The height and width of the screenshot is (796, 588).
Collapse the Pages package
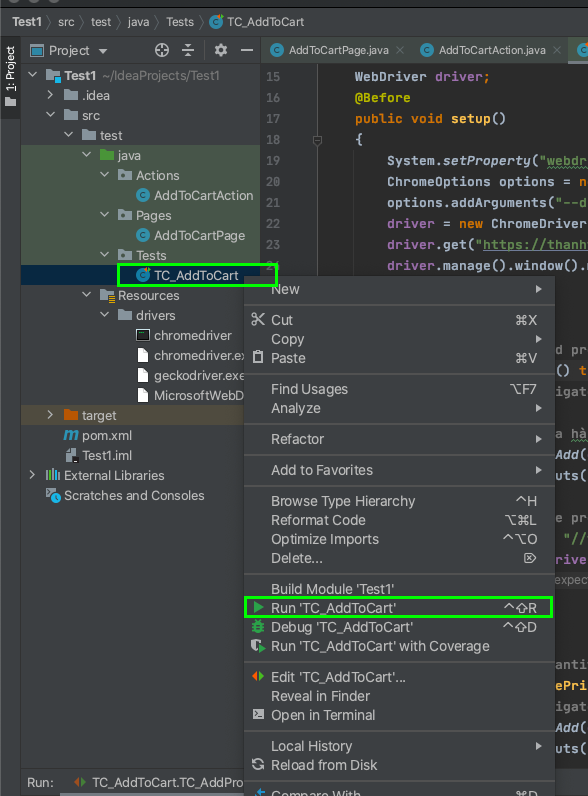click(x=105, y=215)
